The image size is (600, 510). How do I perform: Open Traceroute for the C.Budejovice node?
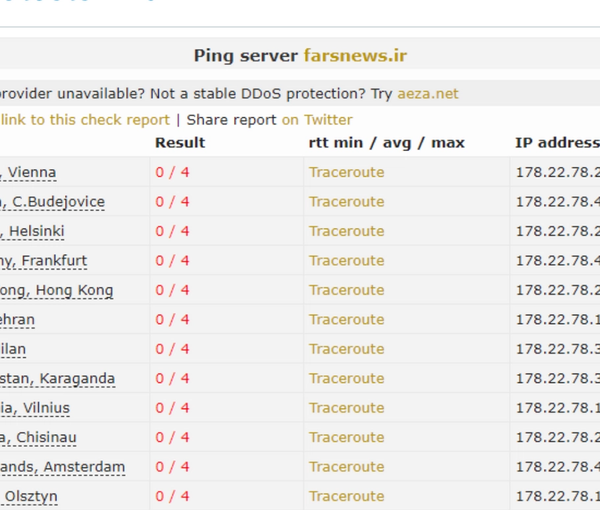[347, 202]
